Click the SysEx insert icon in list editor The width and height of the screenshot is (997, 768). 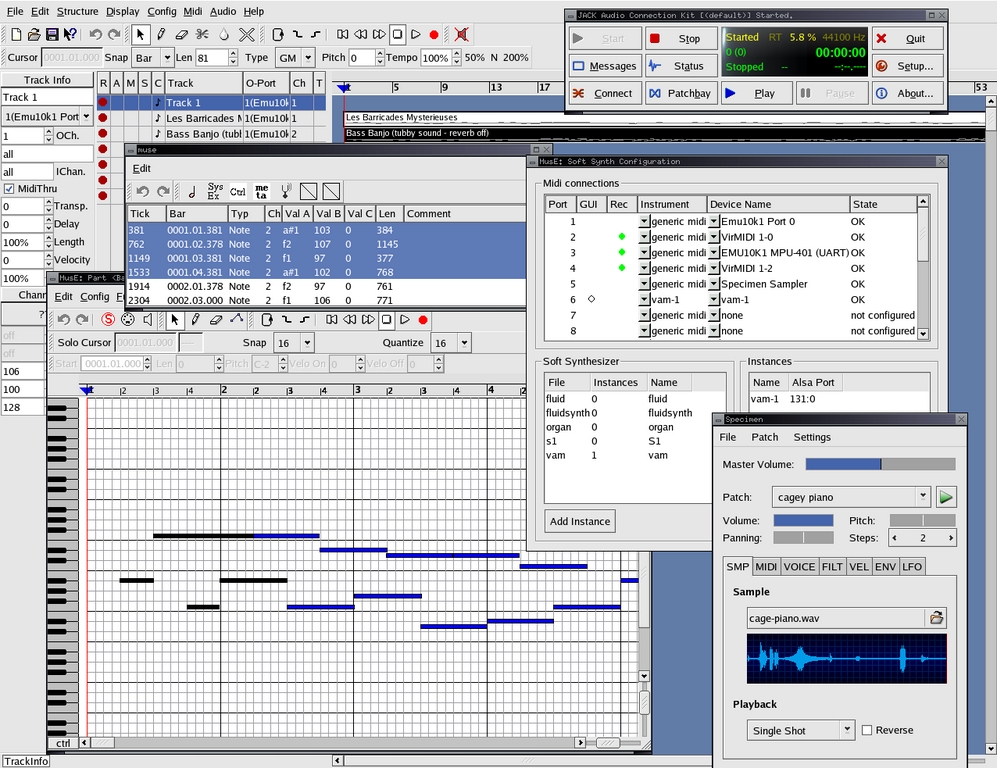[x=215, y=191]
